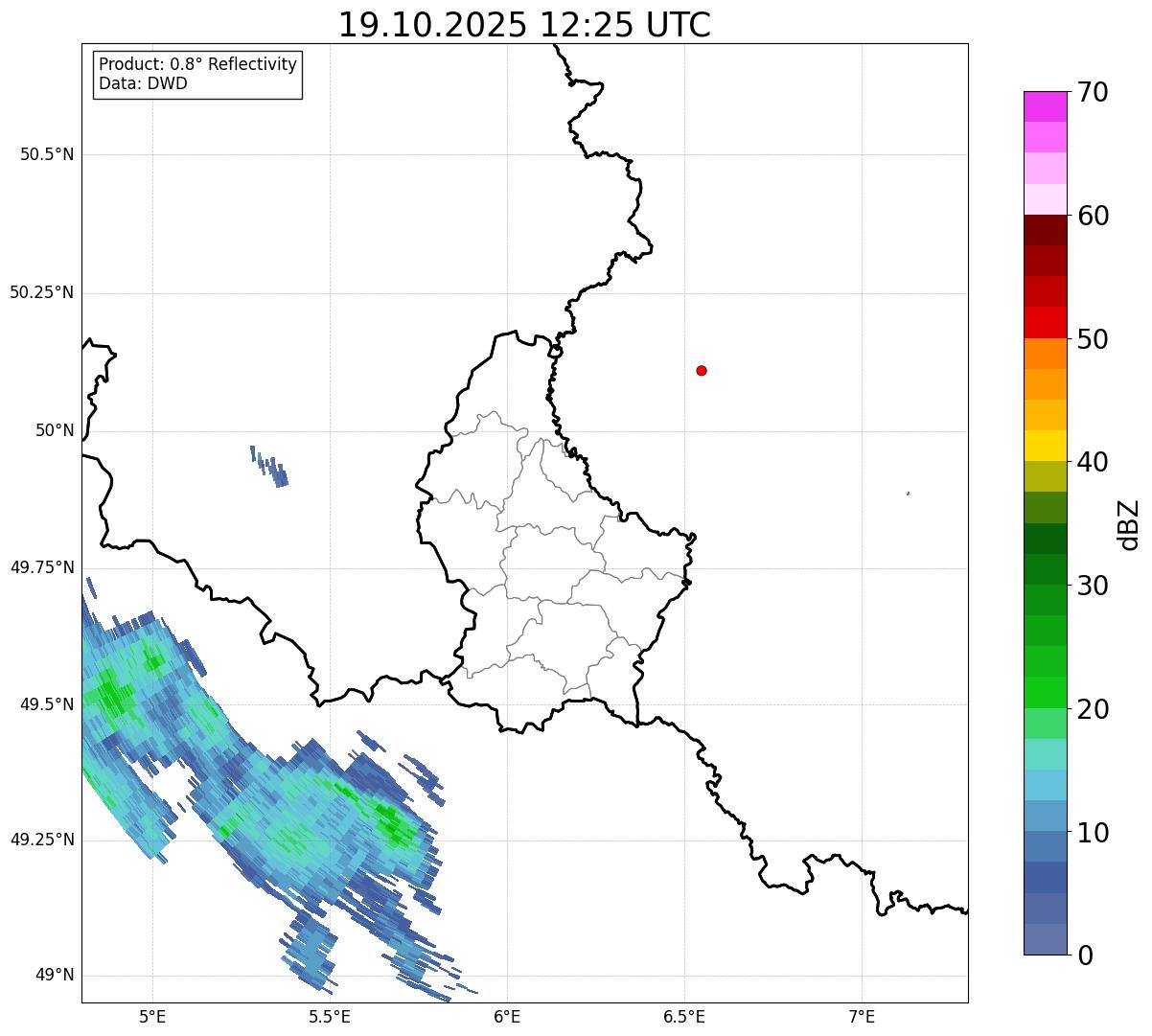Click the 50.5°N latitude label

tap(48, 154)
